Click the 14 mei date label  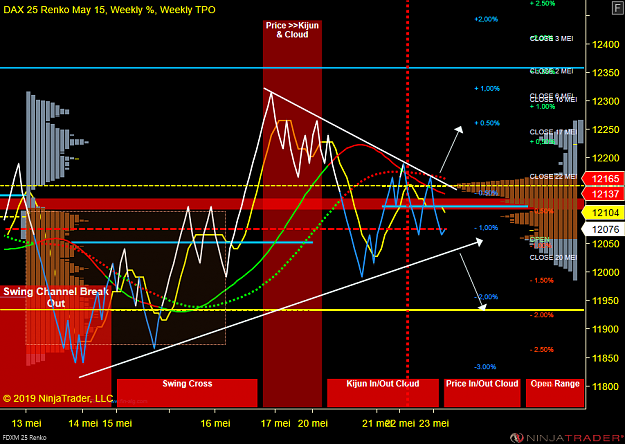83,423
